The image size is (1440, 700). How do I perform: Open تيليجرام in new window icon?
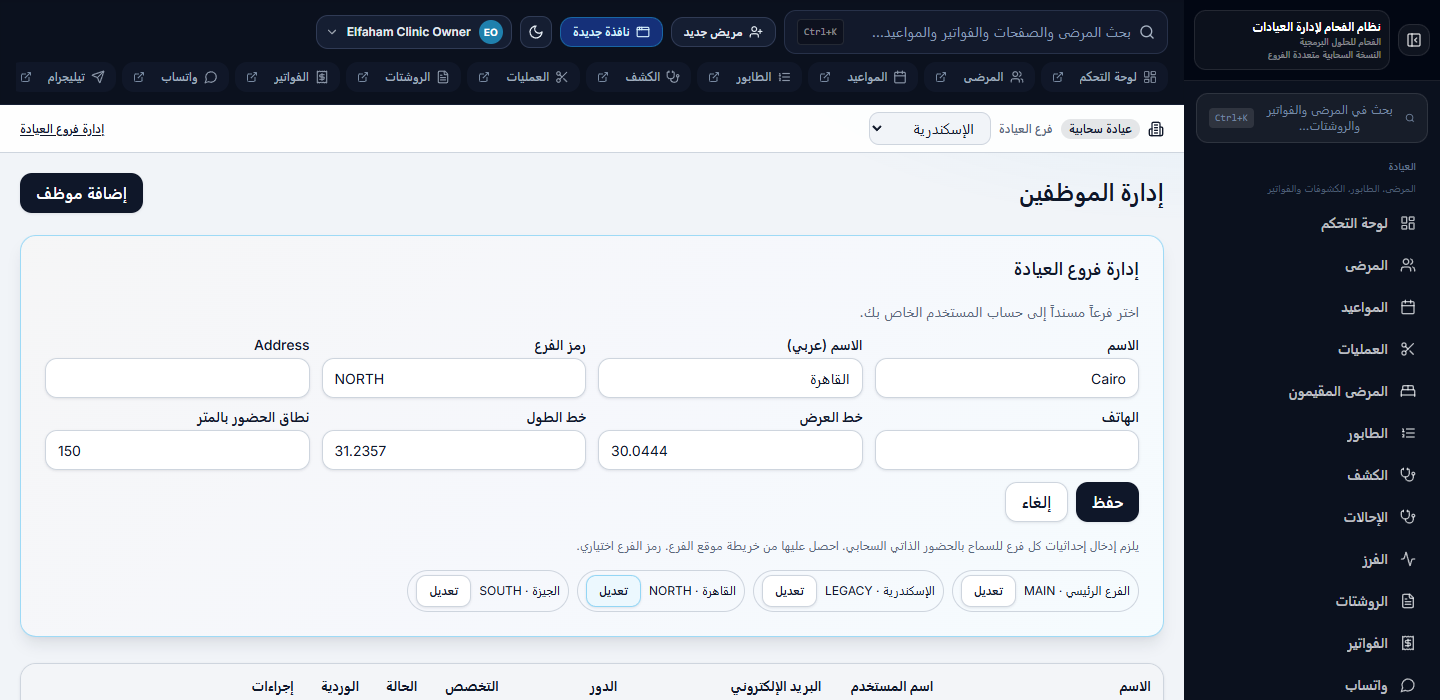pyautogui.click(x=25, y=77)
